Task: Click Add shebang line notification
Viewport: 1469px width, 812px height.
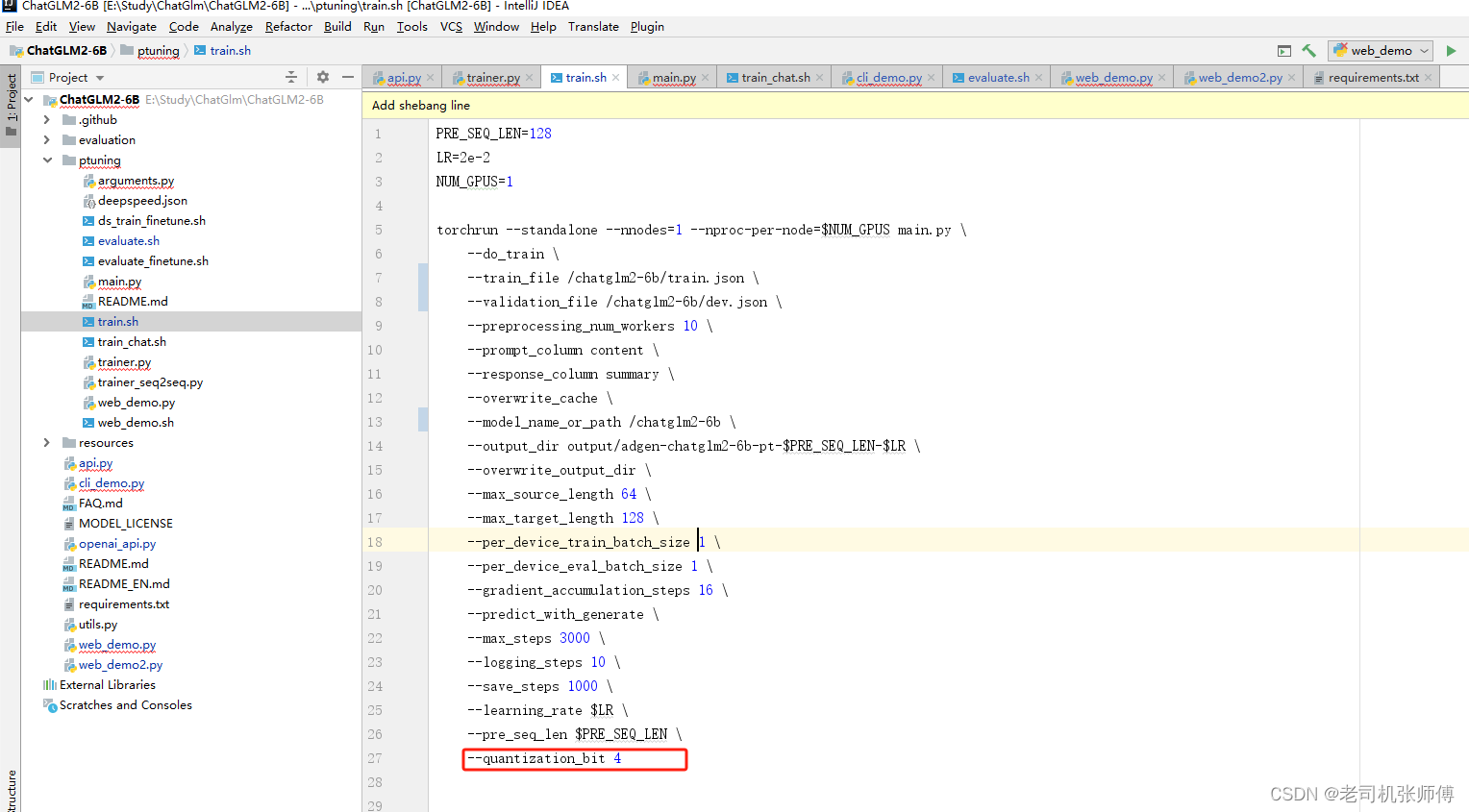Action: (x=421, y=106)
